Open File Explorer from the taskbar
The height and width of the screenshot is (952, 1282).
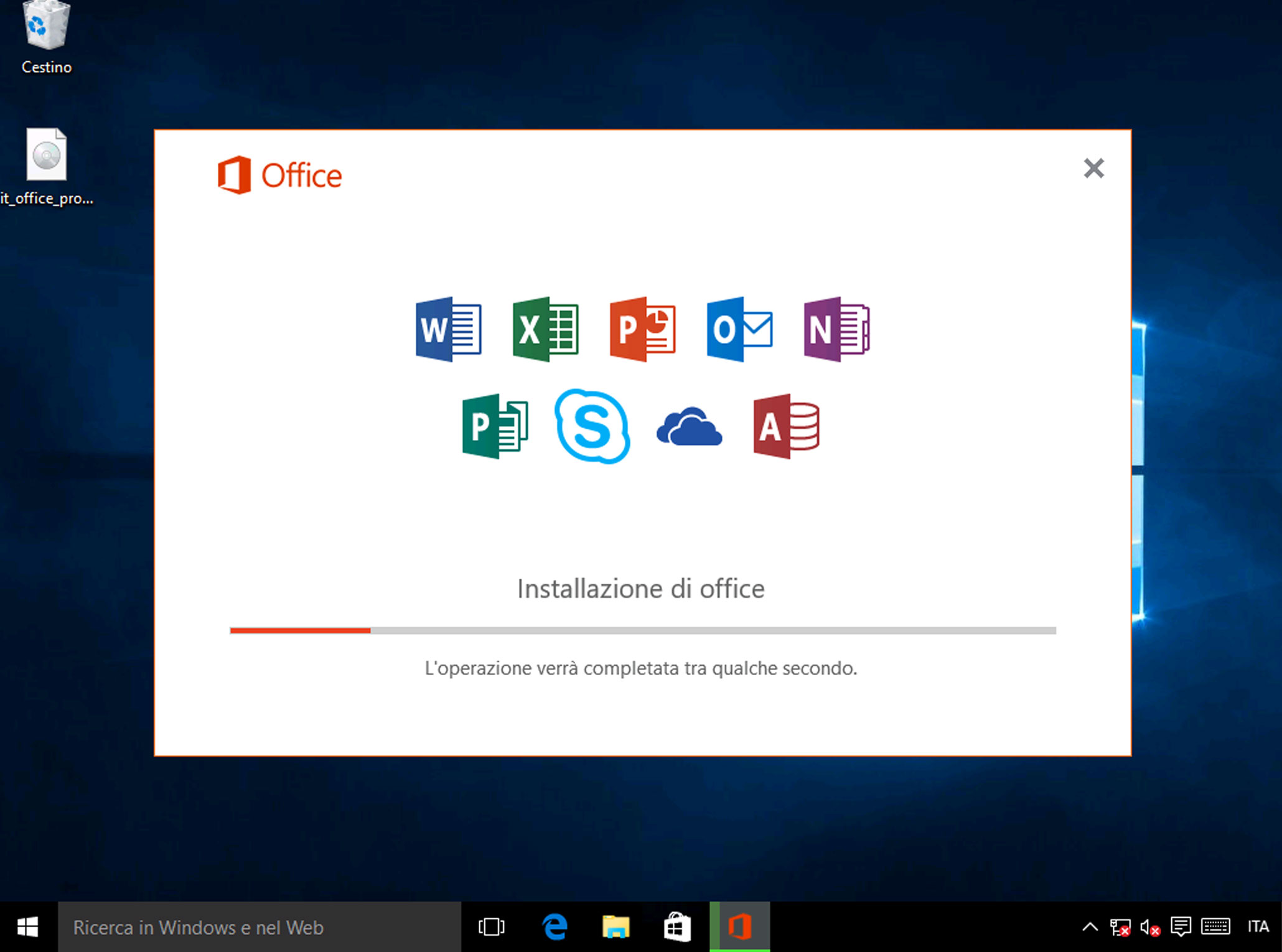(615, 927)
